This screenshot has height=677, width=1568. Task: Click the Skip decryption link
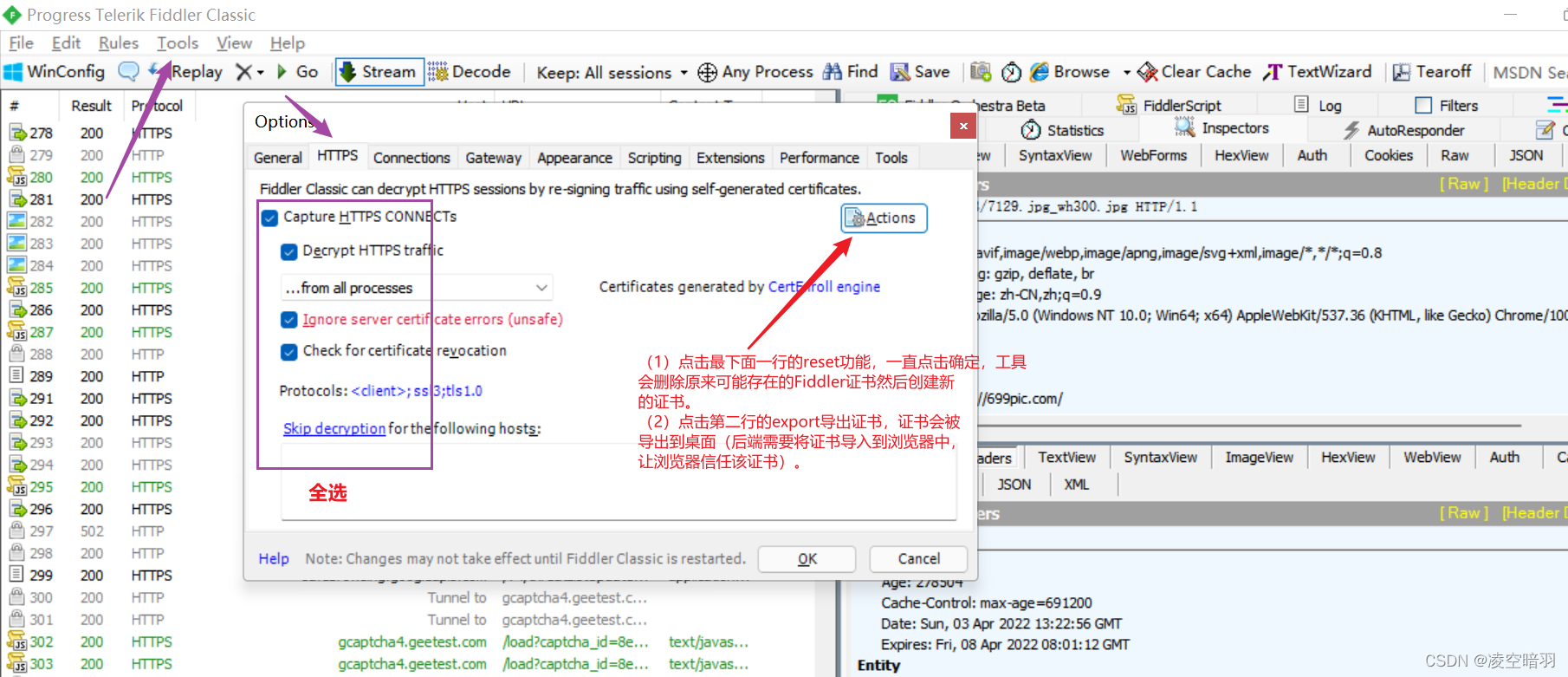tap(334, 428)
